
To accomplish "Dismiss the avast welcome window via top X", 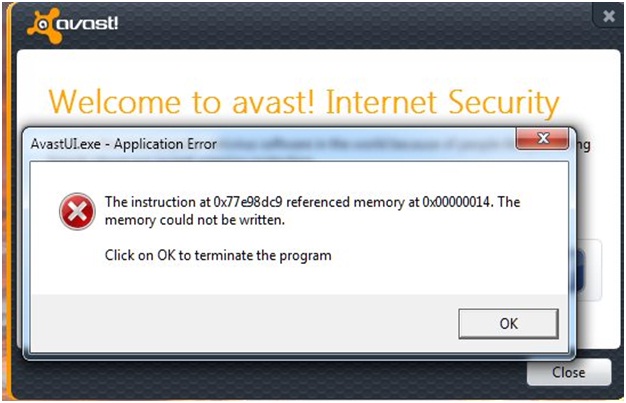I will [x=609, y=16].
